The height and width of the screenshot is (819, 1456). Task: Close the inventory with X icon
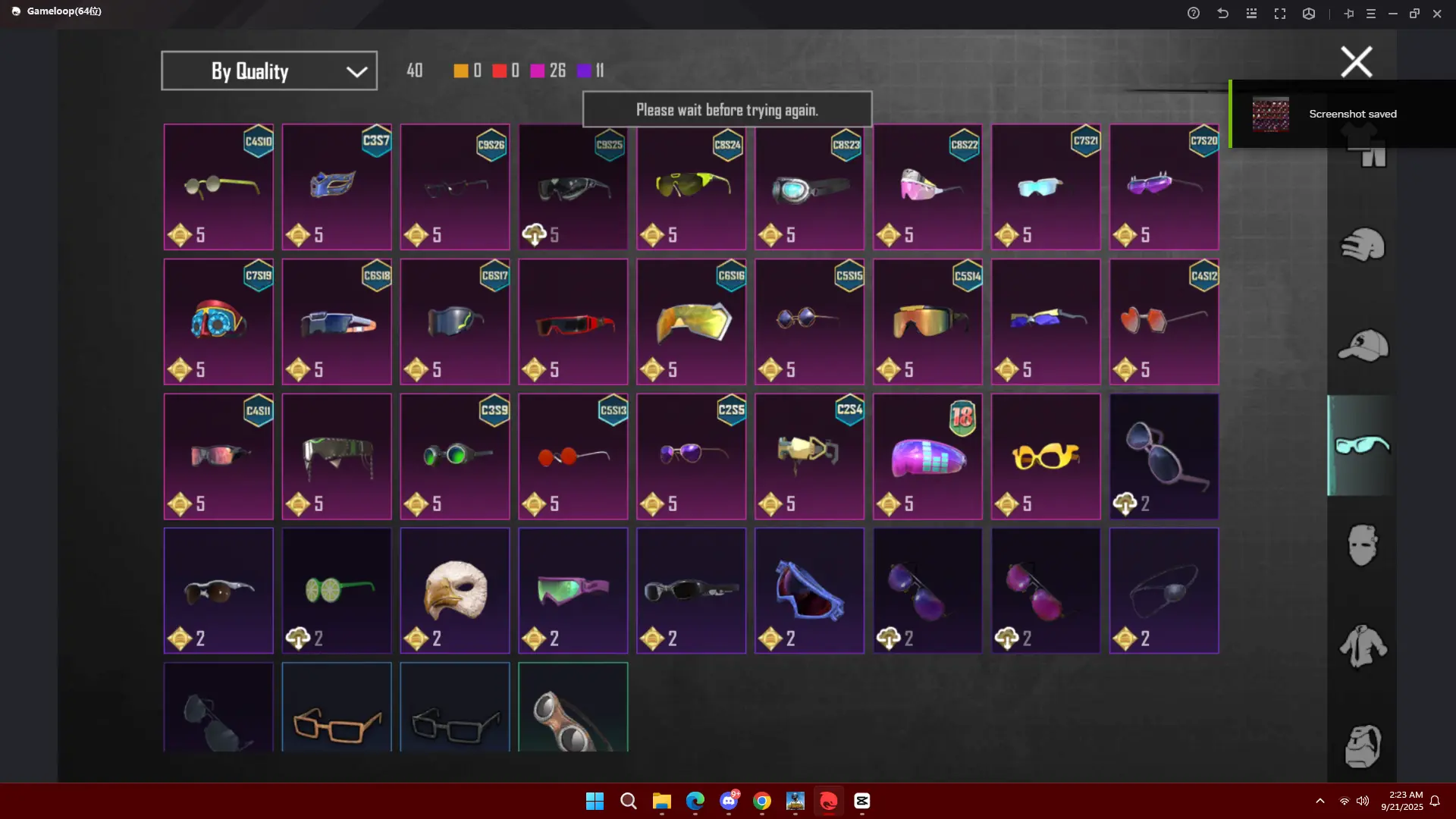[1356, 62]
